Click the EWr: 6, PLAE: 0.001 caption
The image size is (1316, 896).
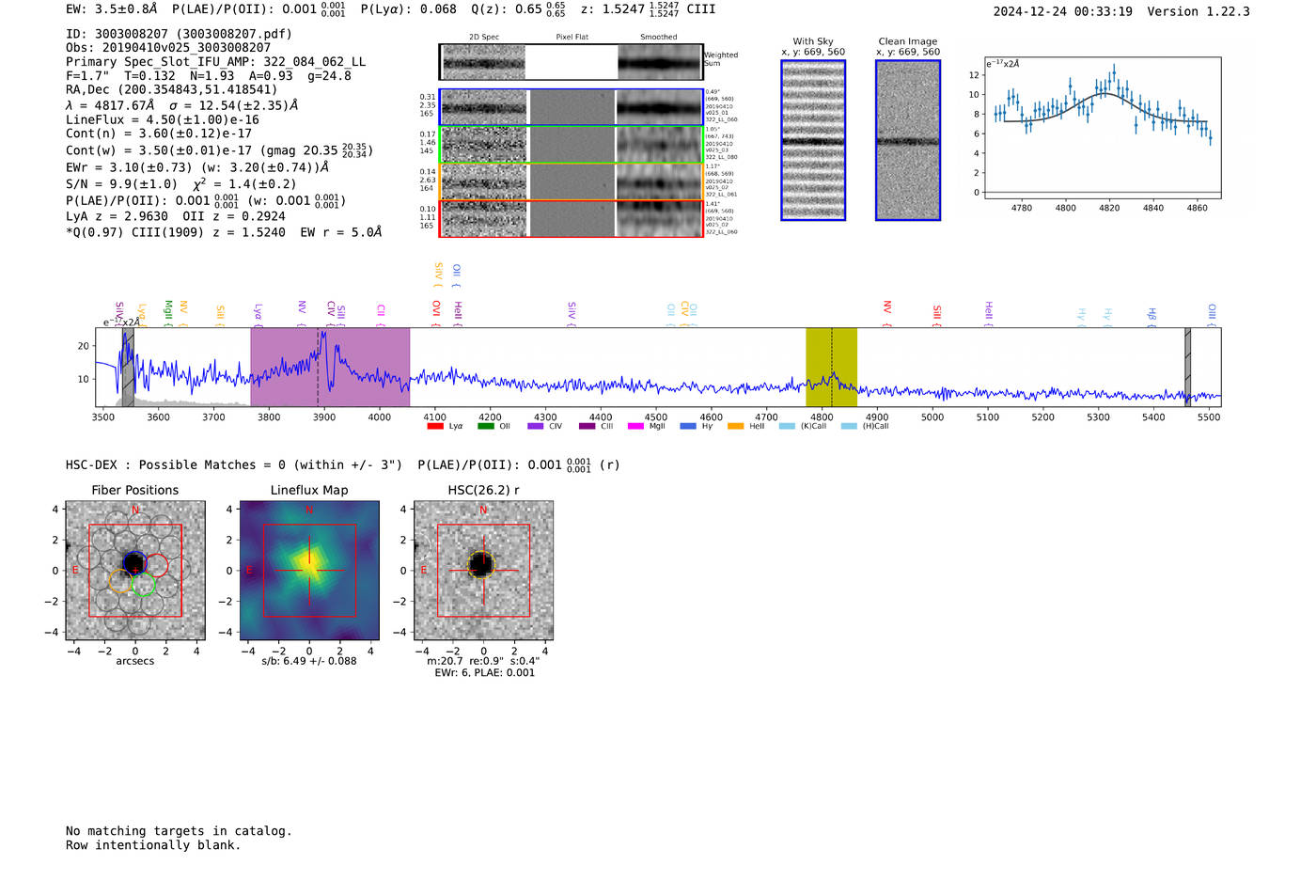(484, 672)
